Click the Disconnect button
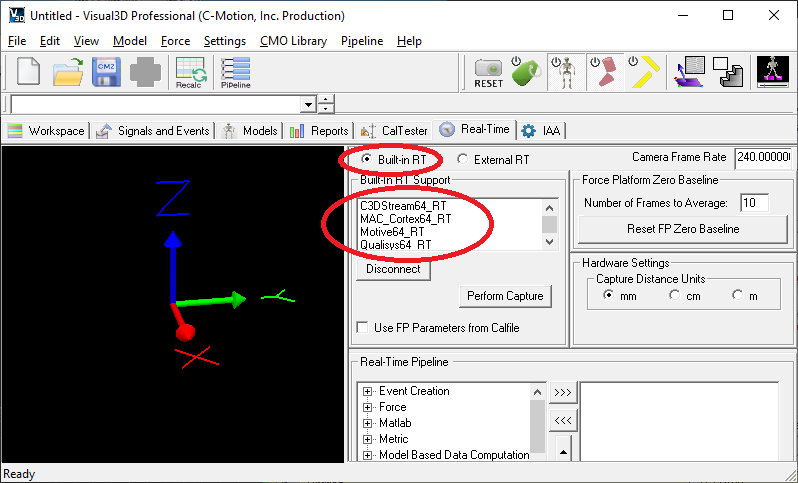This screenshot has height=483, width=798. (x=393, y=269)
